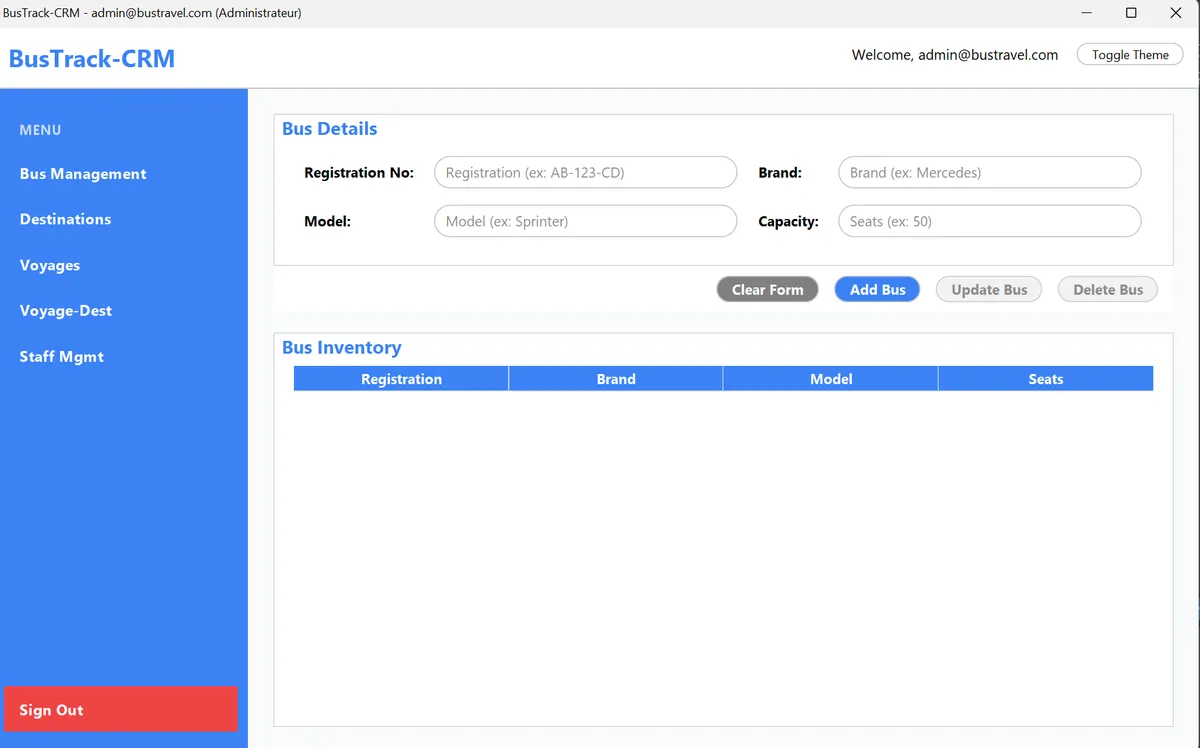Click the Capacity seats input field

pyautogui.click(x=989, y=221)
